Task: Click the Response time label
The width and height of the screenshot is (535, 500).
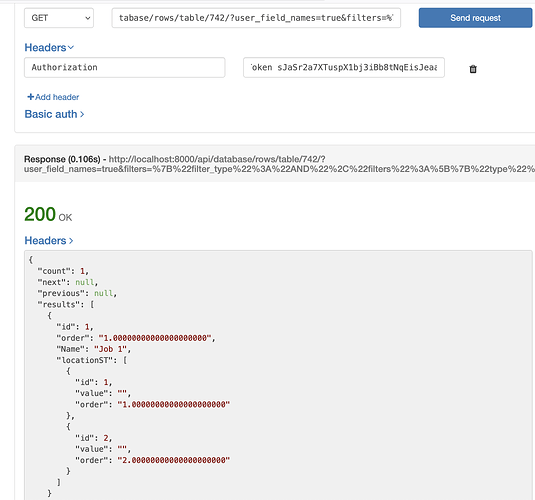Action: point(62,159)
